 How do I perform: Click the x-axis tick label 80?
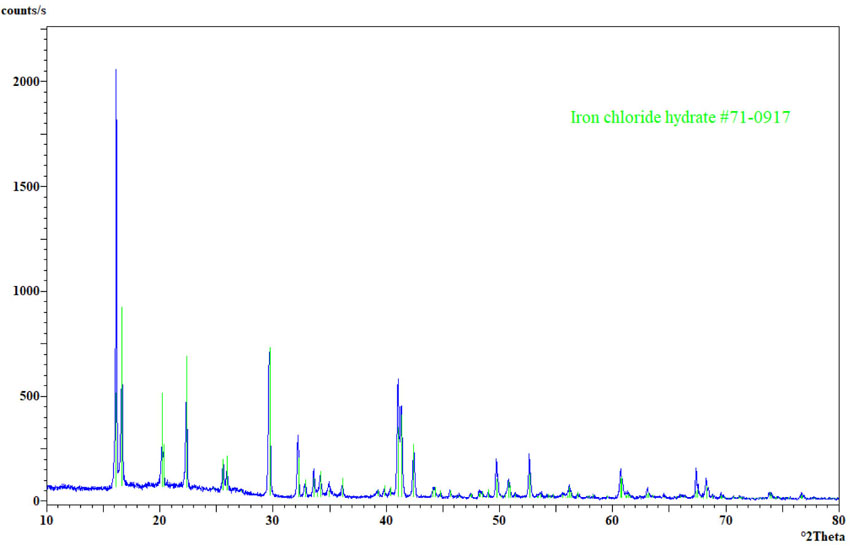point(839,521)
